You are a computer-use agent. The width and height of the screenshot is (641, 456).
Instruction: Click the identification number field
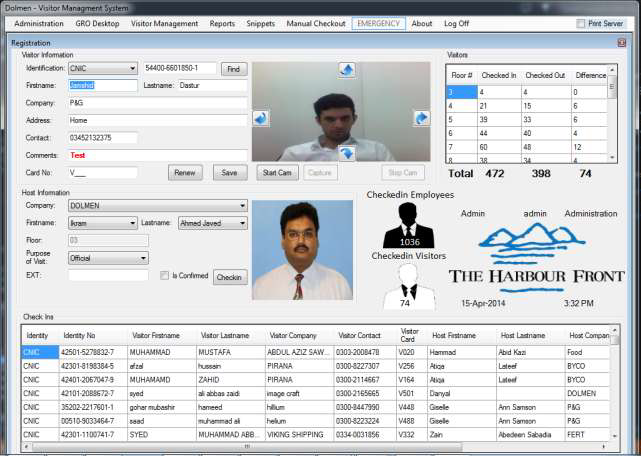coord(180,68)
